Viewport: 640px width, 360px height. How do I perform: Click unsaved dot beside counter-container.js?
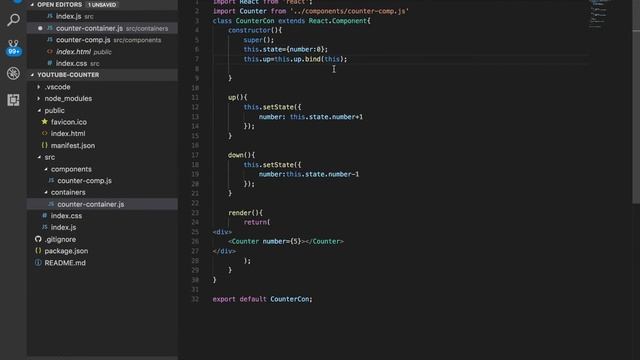point(40,28)
